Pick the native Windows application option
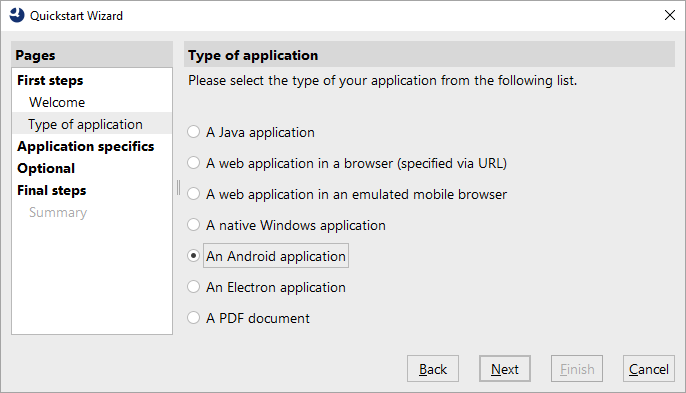686x393 pixels. pyautogui.click(x=193, y=225)
